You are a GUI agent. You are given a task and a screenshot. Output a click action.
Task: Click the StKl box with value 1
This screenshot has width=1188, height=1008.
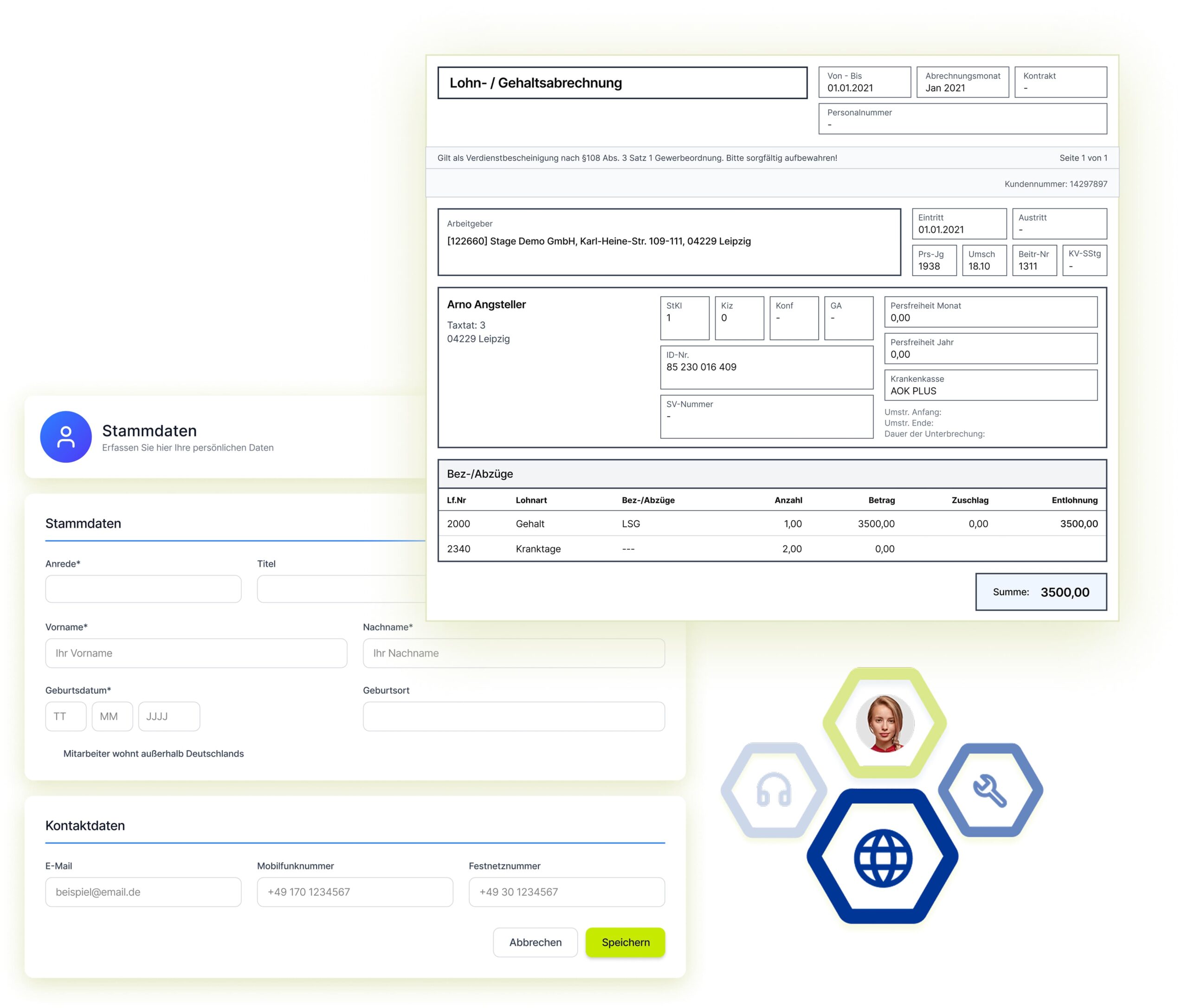pyautogui.click(x=684, y=318)
